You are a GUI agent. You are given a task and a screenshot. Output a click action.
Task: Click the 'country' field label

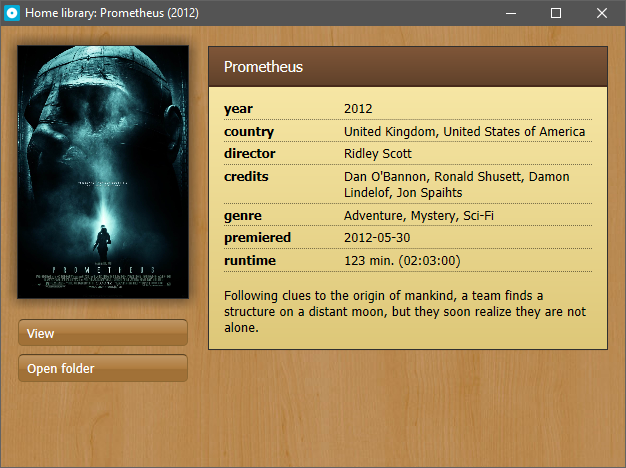(249, 132)
